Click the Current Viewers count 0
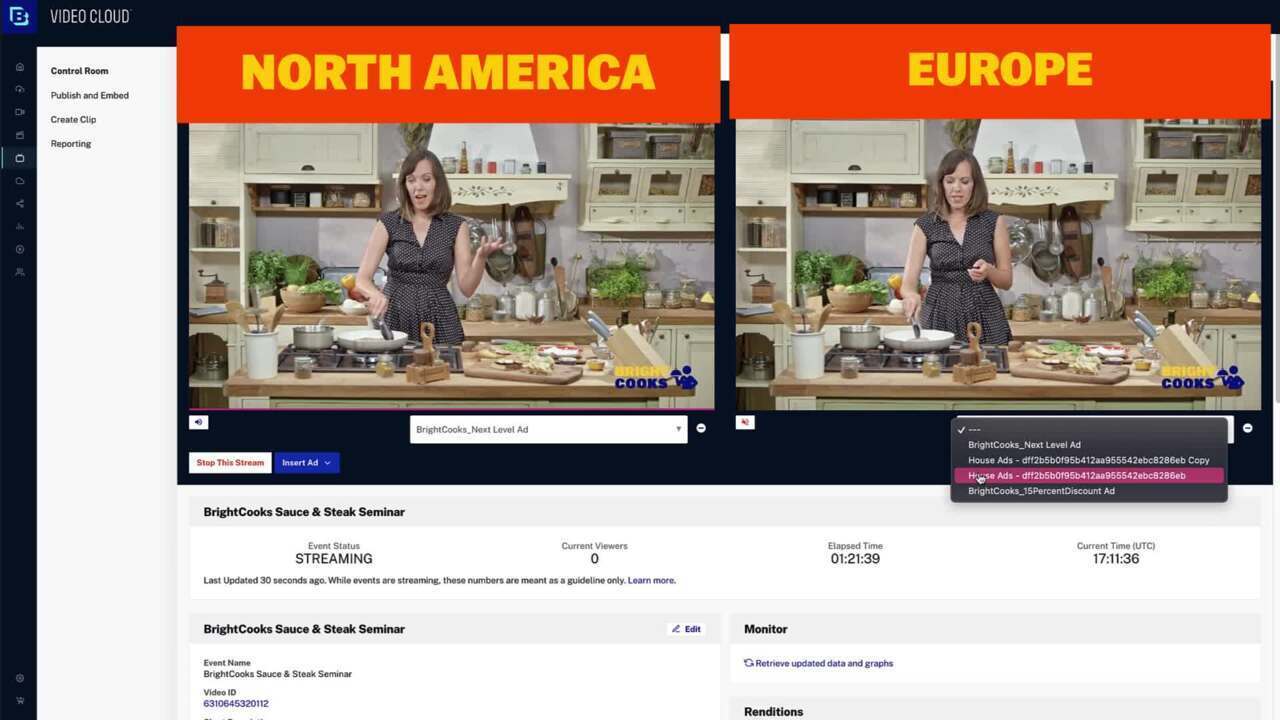Viewport: 1280px width, 720px height. 595,559
